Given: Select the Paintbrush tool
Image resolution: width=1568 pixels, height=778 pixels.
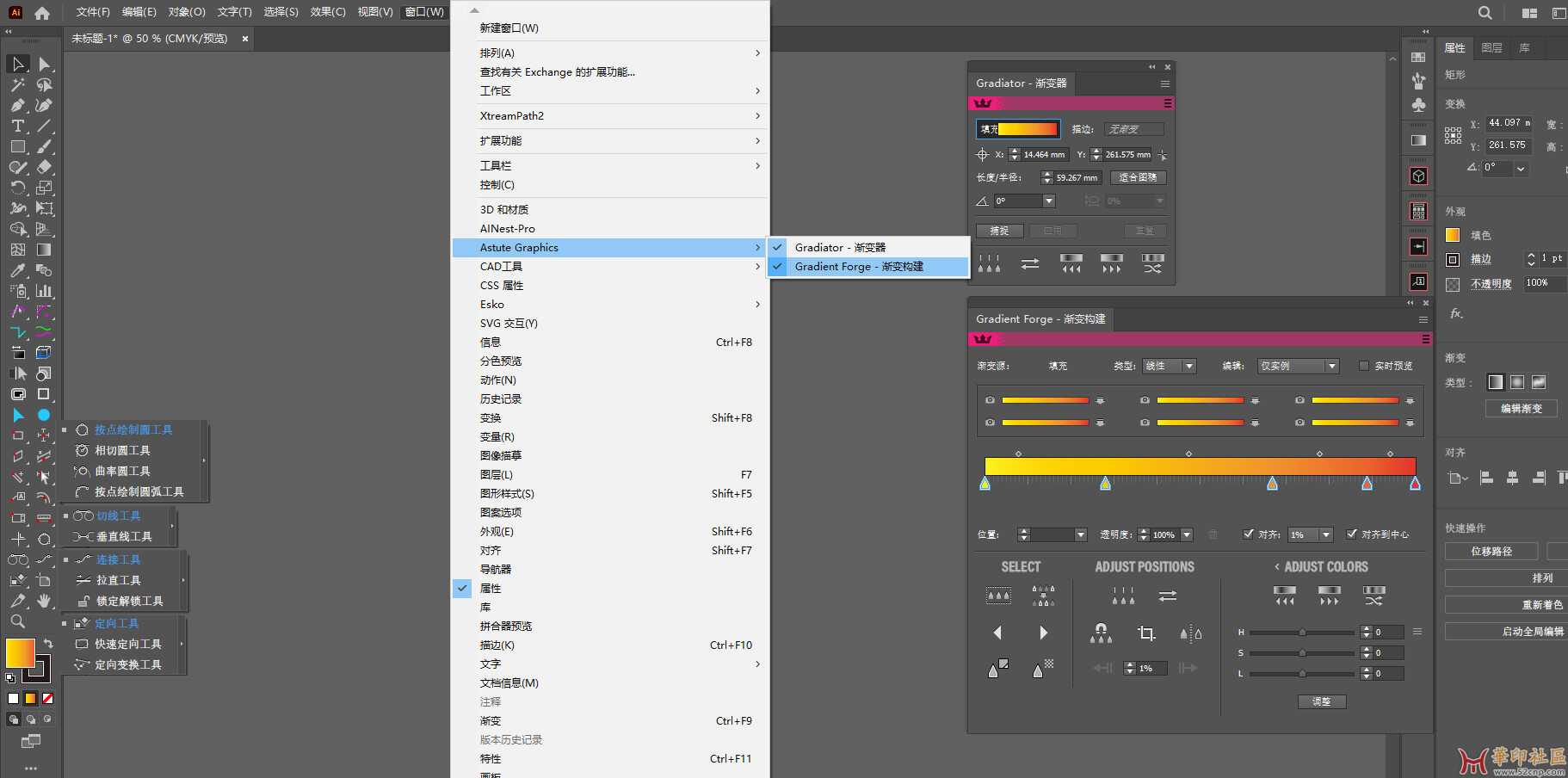Looking at the screenshot, I should (44, 146).
